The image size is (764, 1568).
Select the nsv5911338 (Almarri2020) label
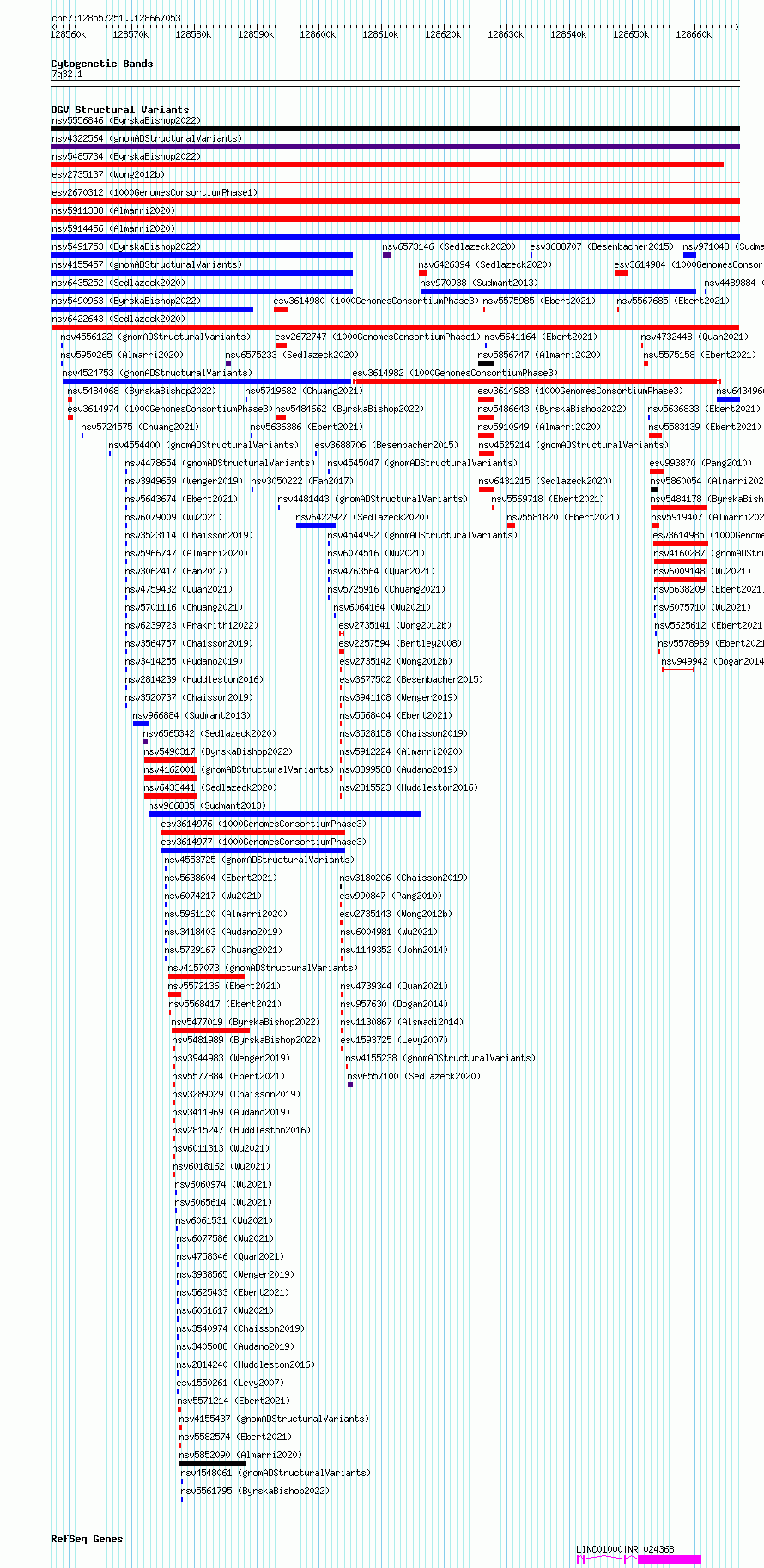[113, 211]
